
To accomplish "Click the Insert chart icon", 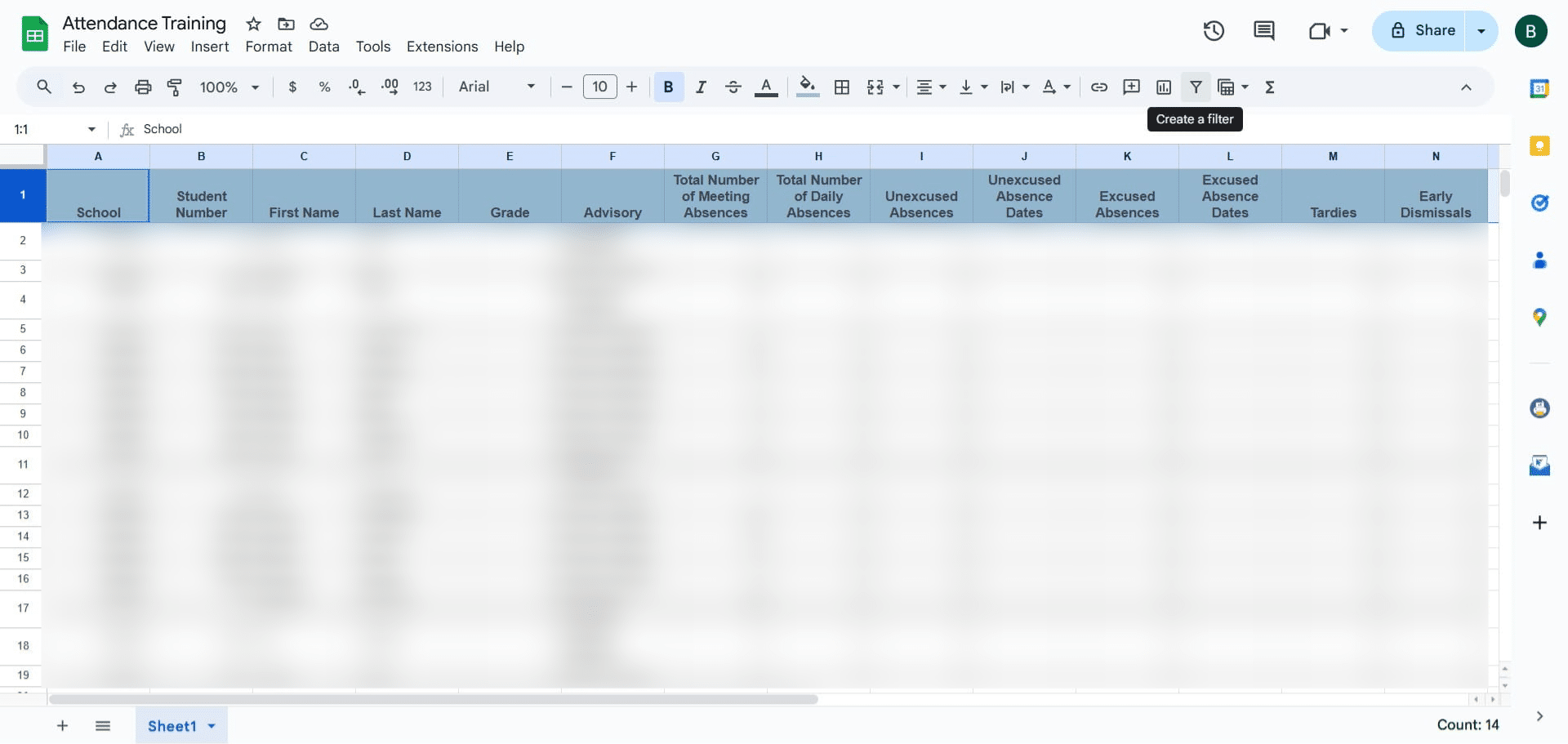I will 1164,87.
